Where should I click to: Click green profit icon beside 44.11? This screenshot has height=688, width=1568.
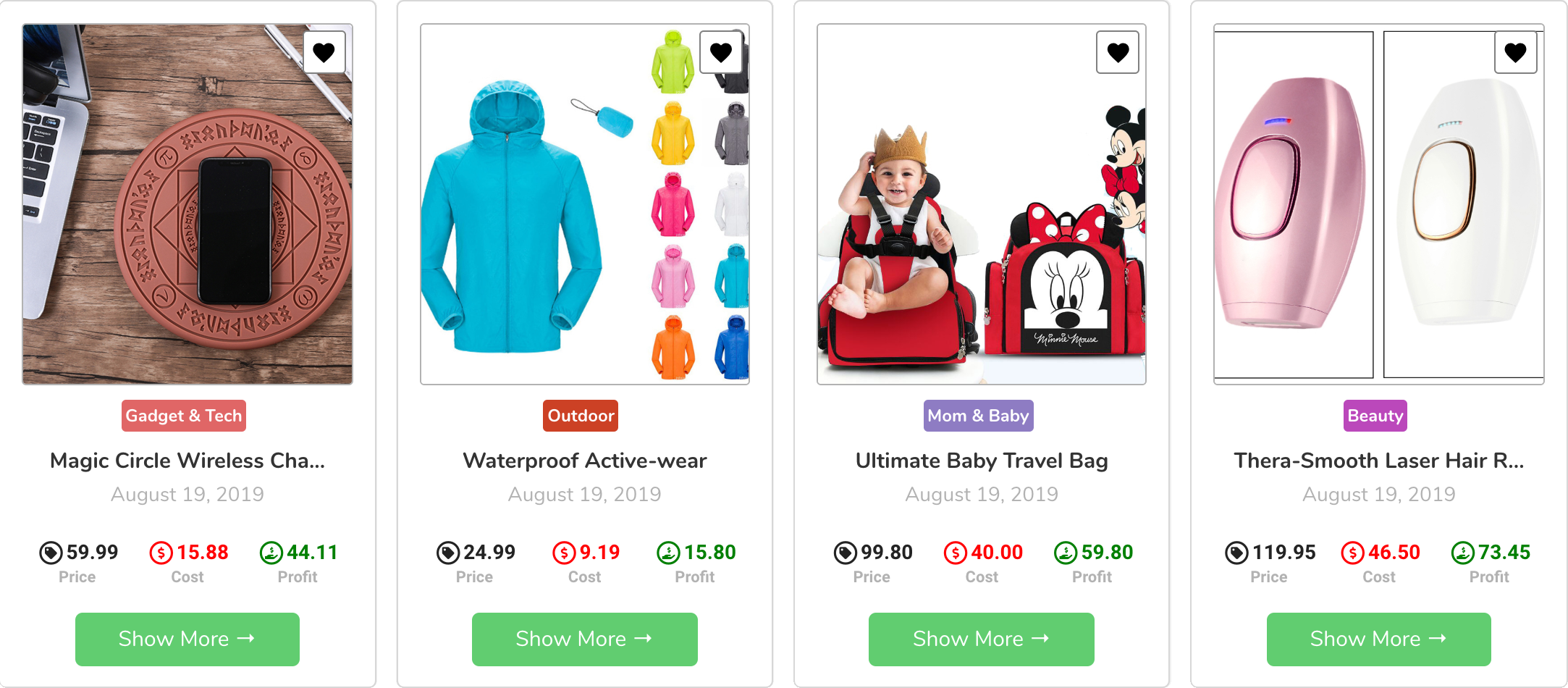coord(271,553)
